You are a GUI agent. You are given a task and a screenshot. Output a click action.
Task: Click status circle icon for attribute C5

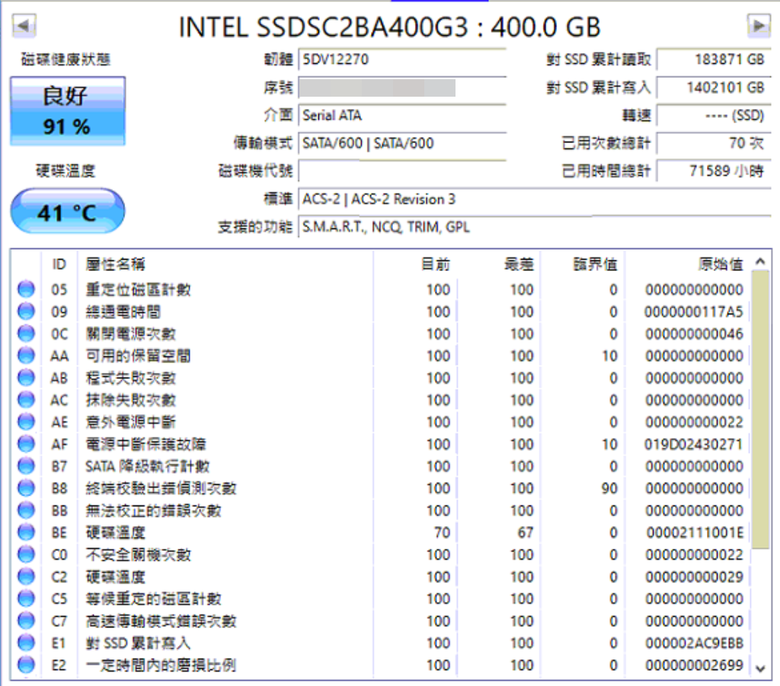[x=24, y=598]
